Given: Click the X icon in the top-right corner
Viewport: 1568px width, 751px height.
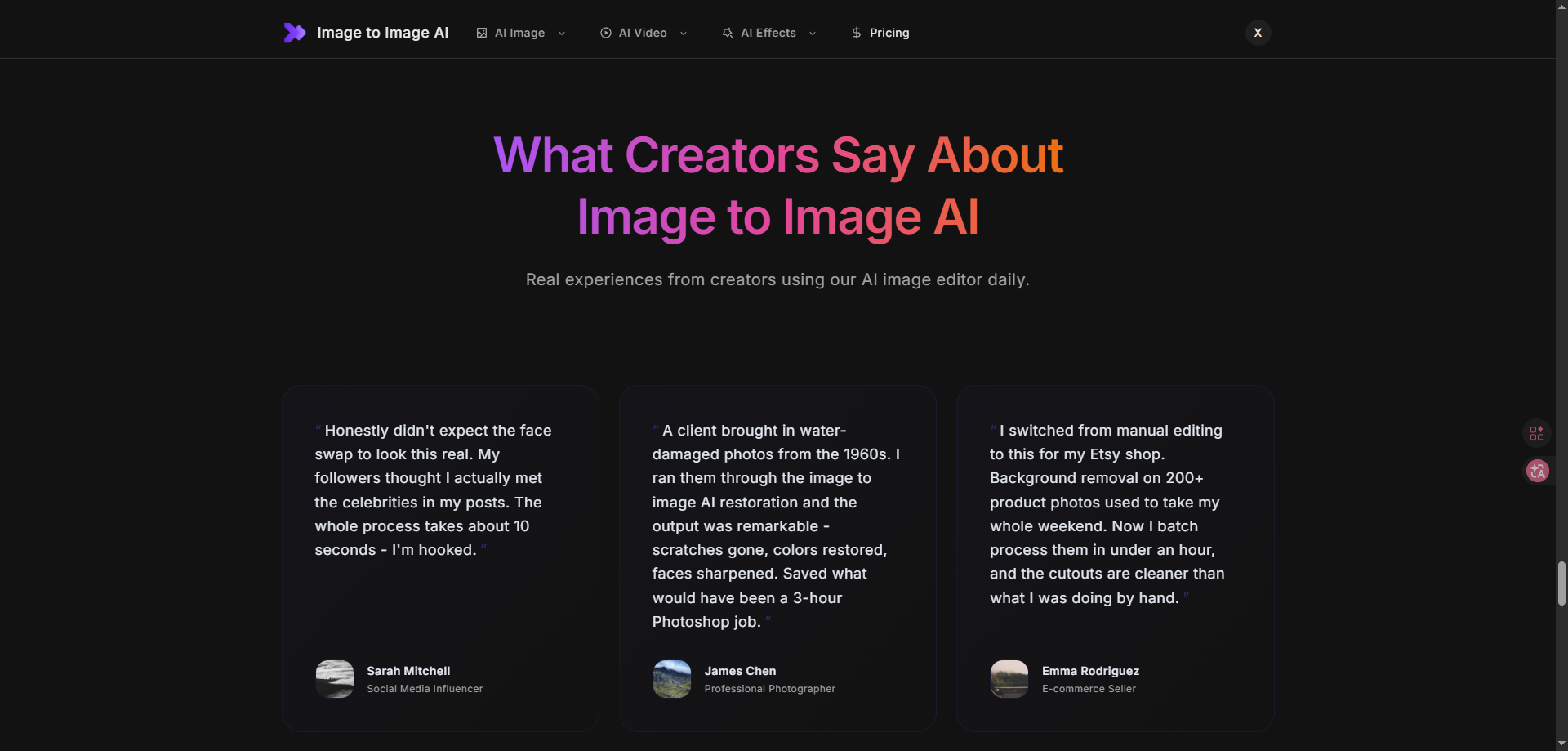Looking at the screenshot, I should click(1258, 33).
